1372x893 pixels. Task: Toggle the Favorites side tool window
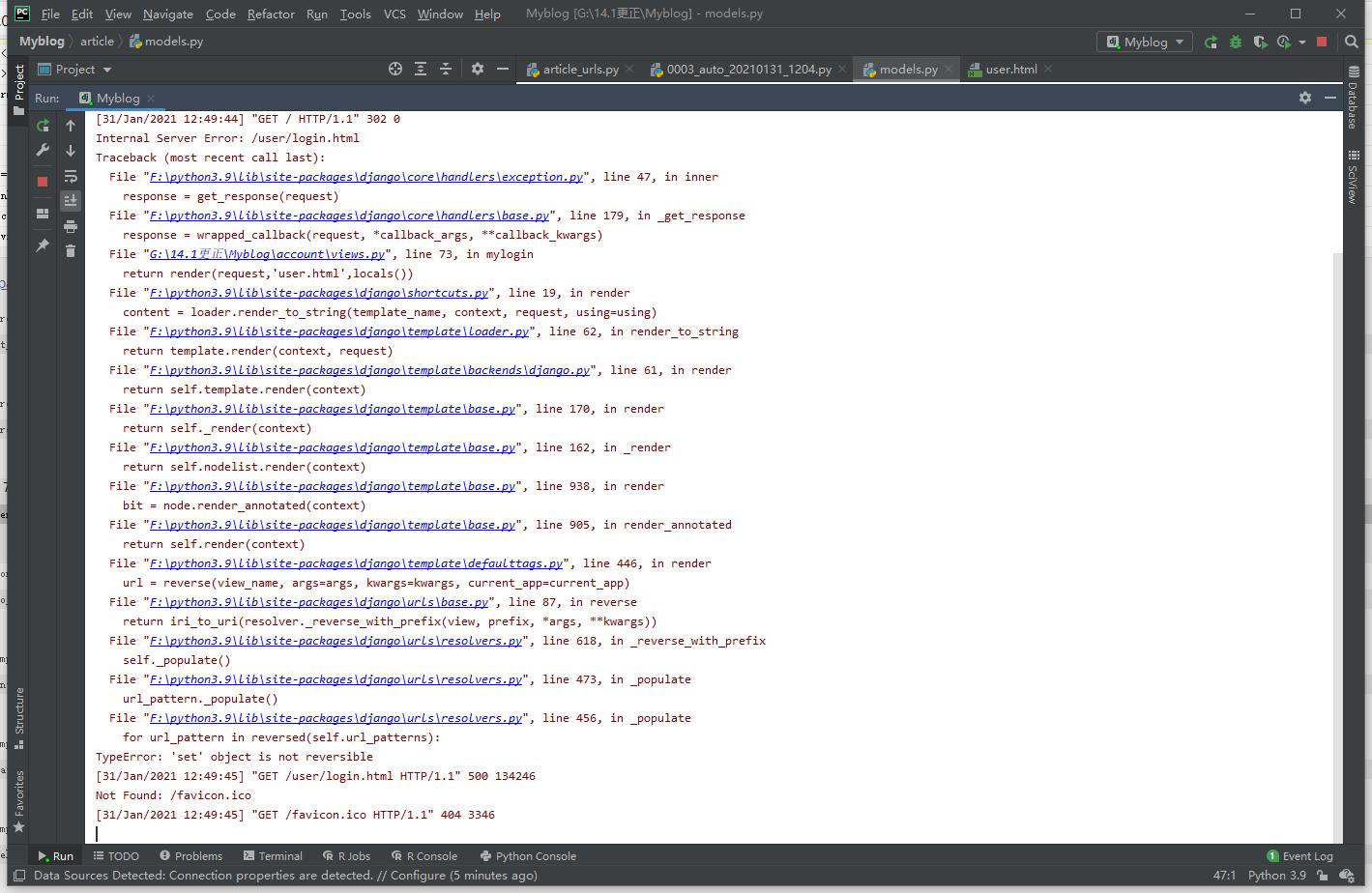18,801
